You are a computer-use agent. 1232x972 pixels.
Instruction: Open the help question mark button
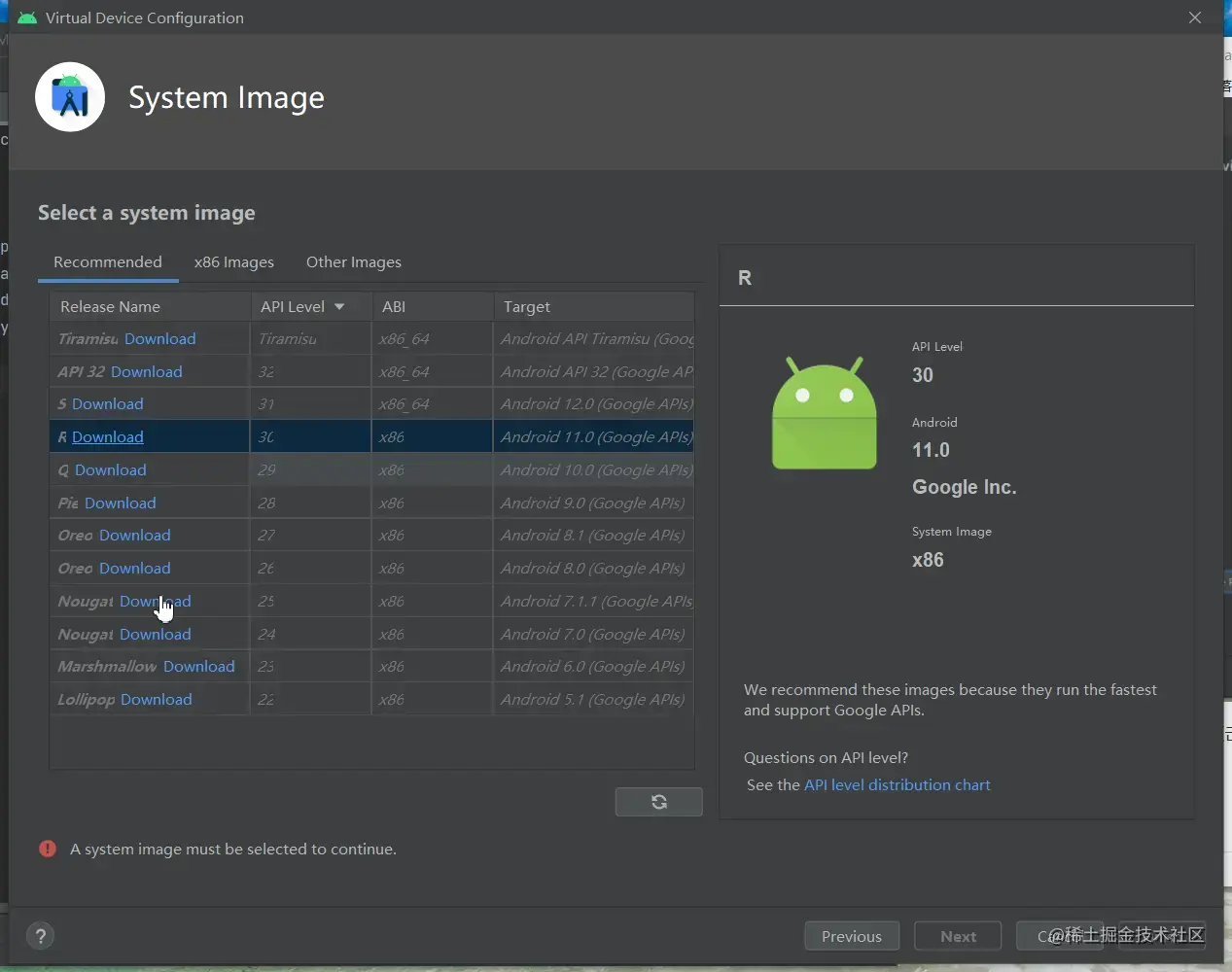(40, 936)
